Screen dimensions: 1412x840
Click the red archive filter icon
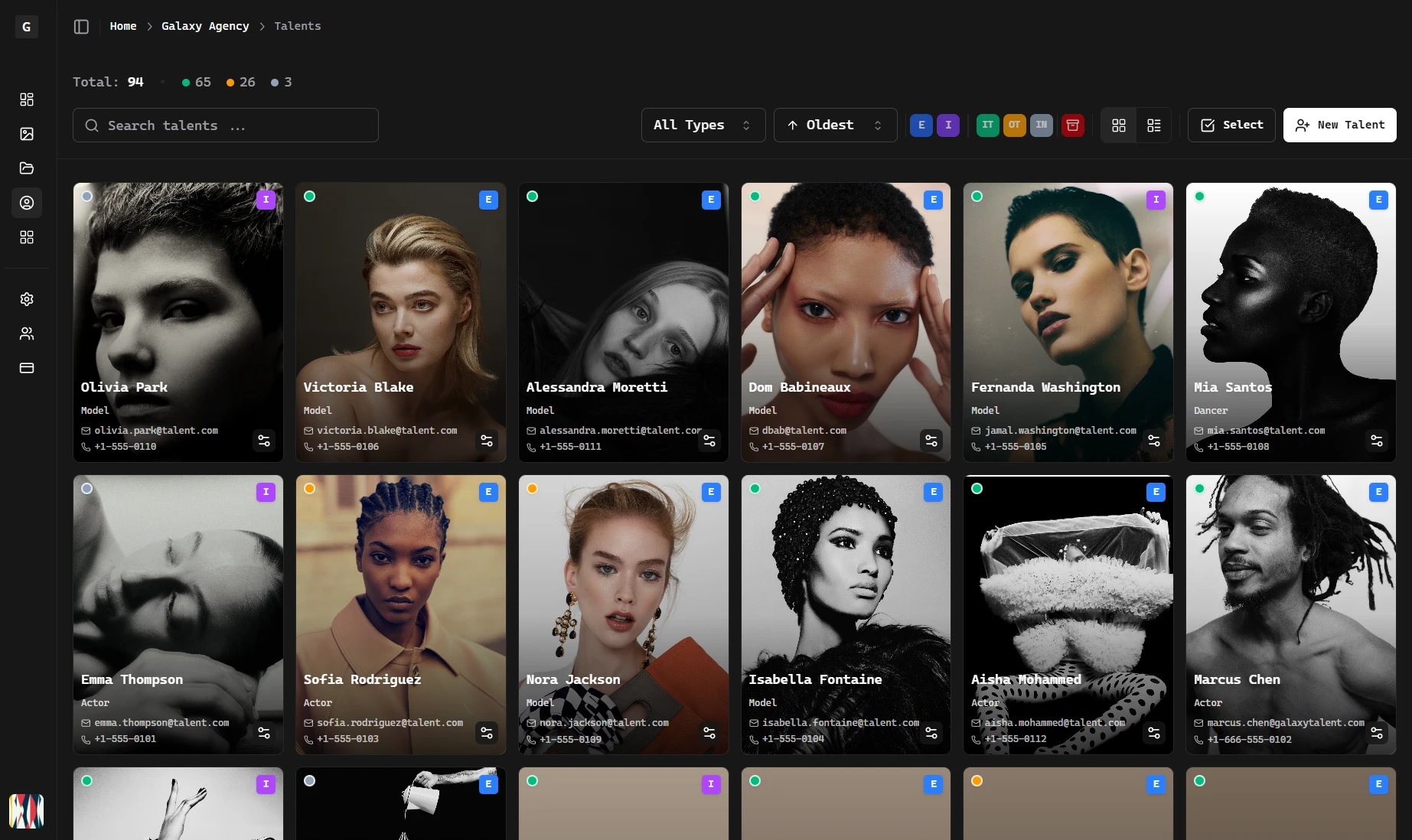coord(1072,125)
